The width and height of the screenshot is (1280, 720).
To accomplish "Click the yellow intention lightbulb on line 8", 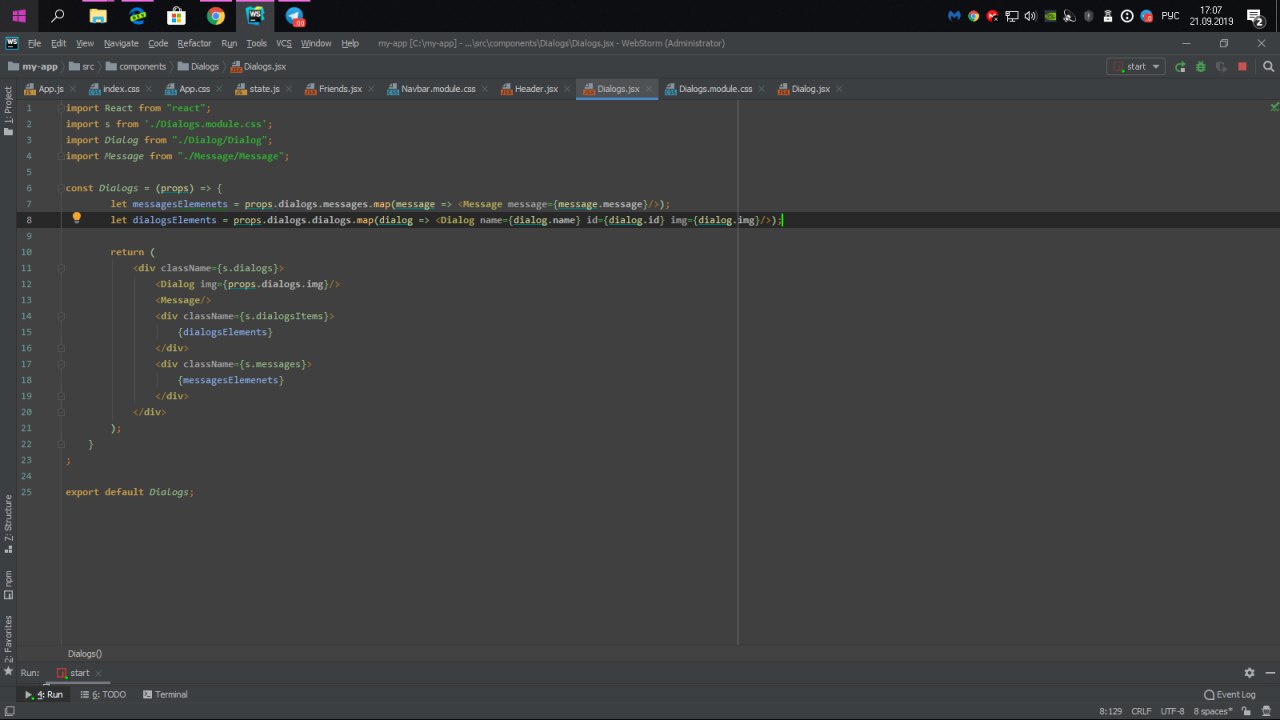I will [x=76, y=218].
